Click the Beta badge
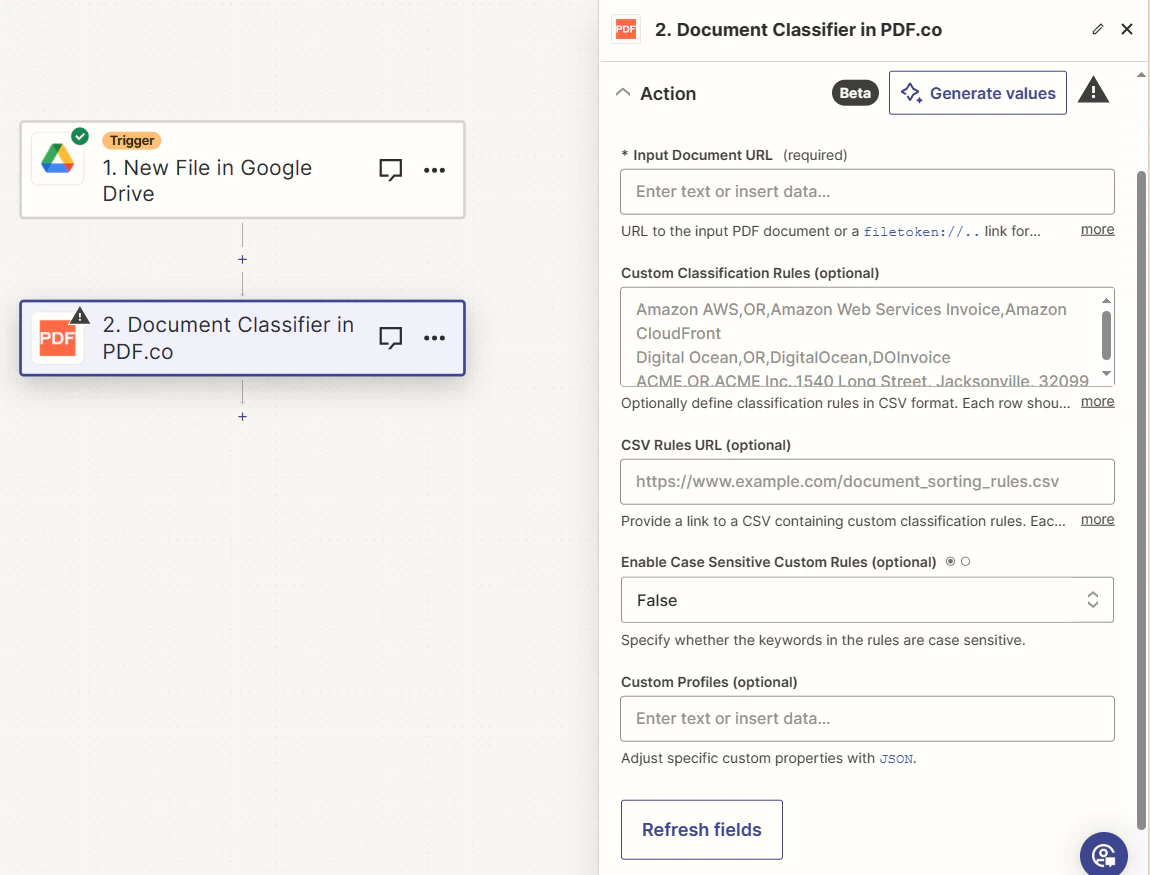This screenshot has height=875, width=1150. point(855,93)
